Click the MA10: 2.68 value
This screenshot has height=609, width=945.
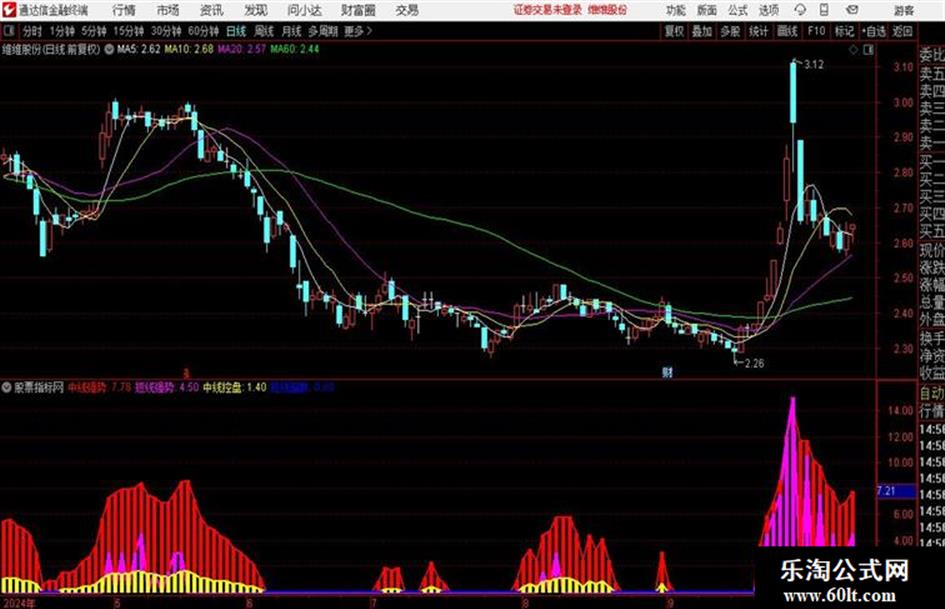[189, 49]
